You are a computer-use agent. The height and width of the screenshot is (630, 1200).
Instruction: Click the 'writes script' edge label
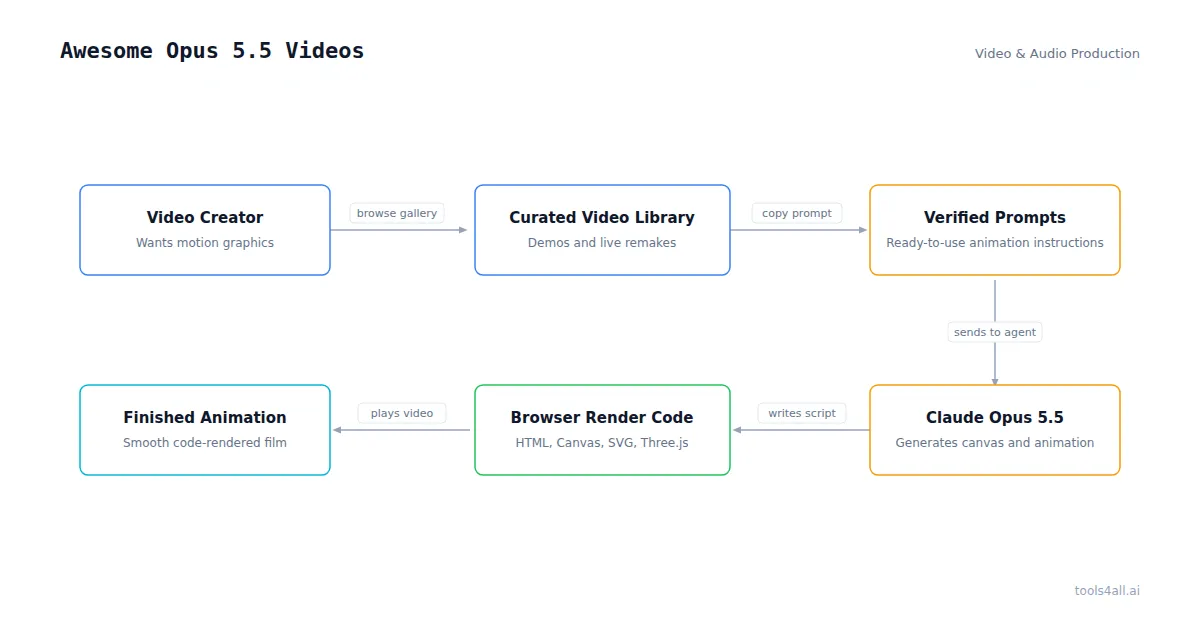[x=802, y=413]
